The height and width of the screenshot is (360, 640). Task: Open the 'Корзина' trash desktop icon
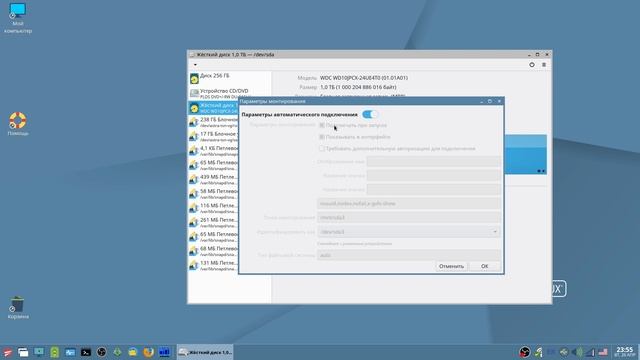click(18, 308)
